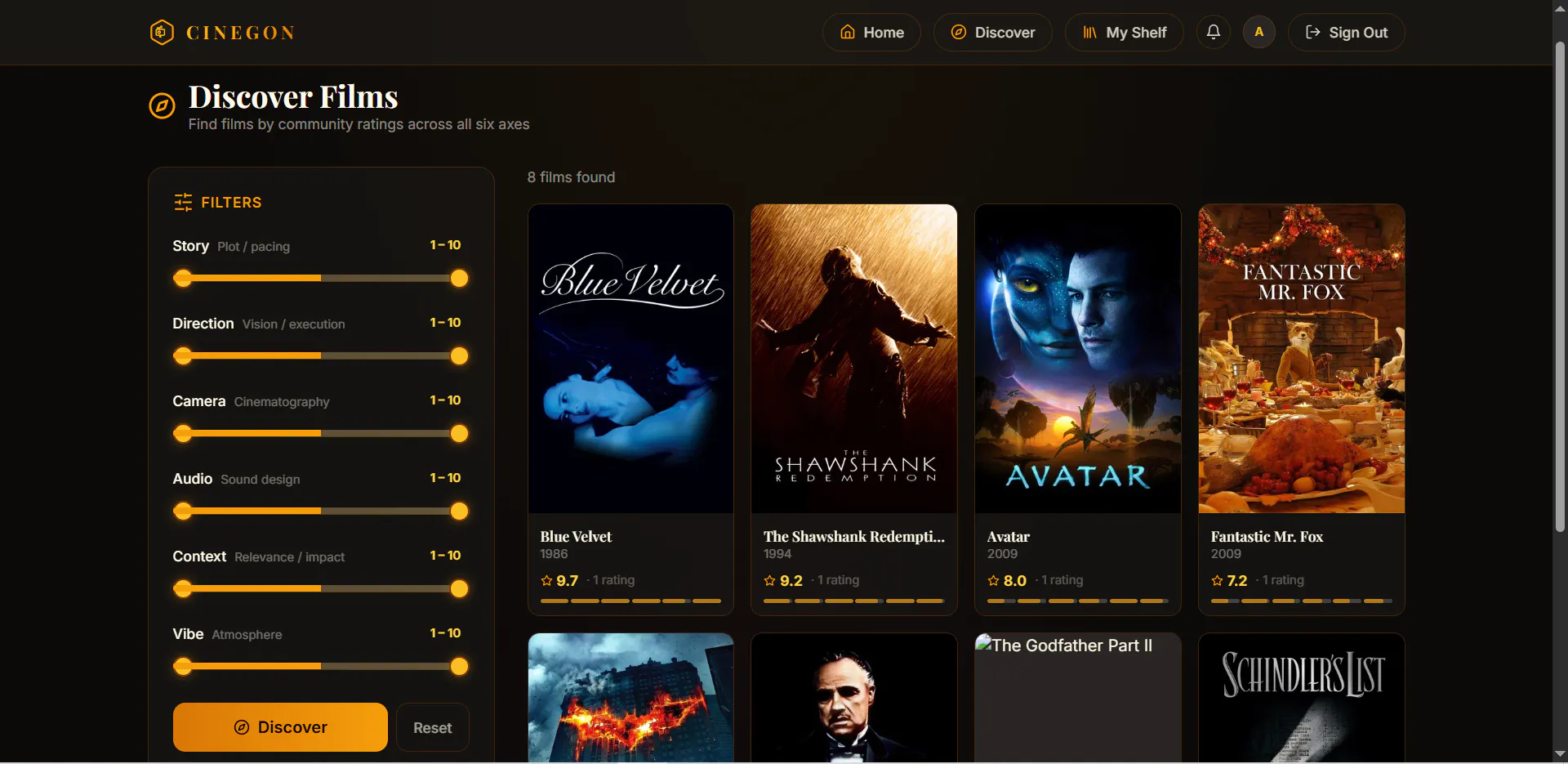This screenshot has width=1568, height=764.
Task: Open the Dark Knight burning bat poster
Action: pyautogui.click(x=630, y=698)
